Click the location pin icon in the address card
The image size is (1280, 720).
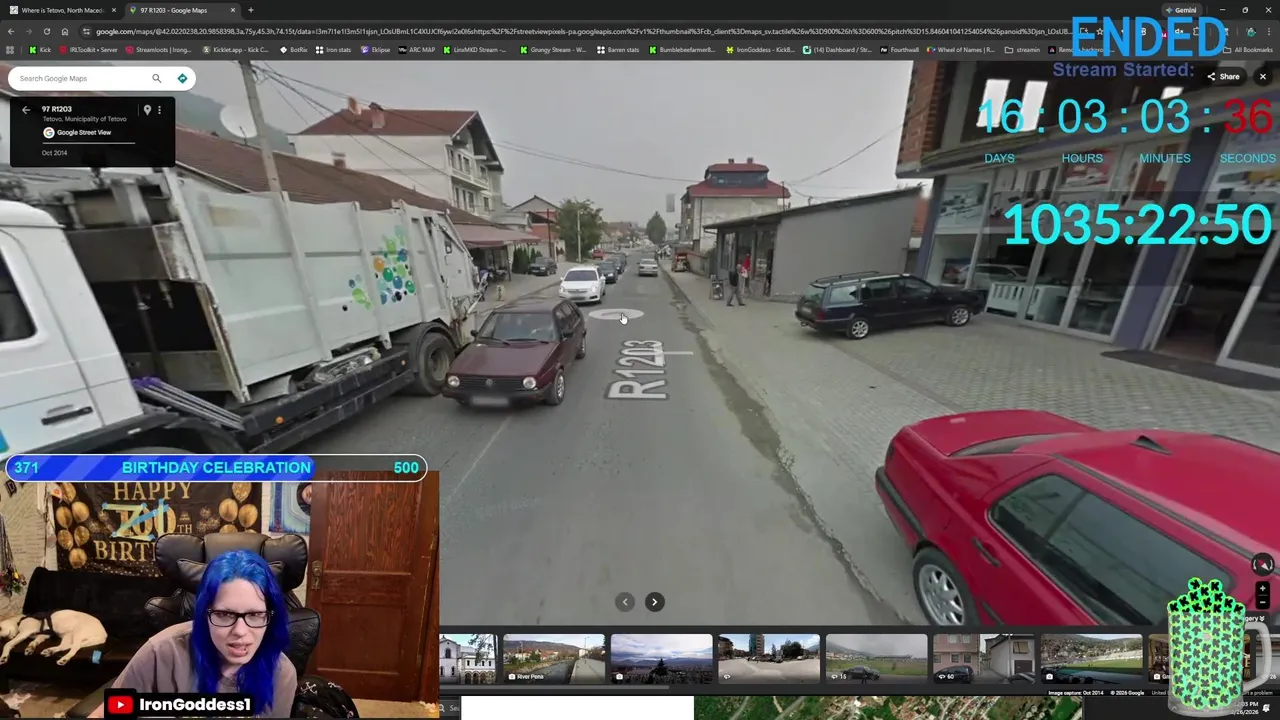pyautogui.click(x=147, y=110)
